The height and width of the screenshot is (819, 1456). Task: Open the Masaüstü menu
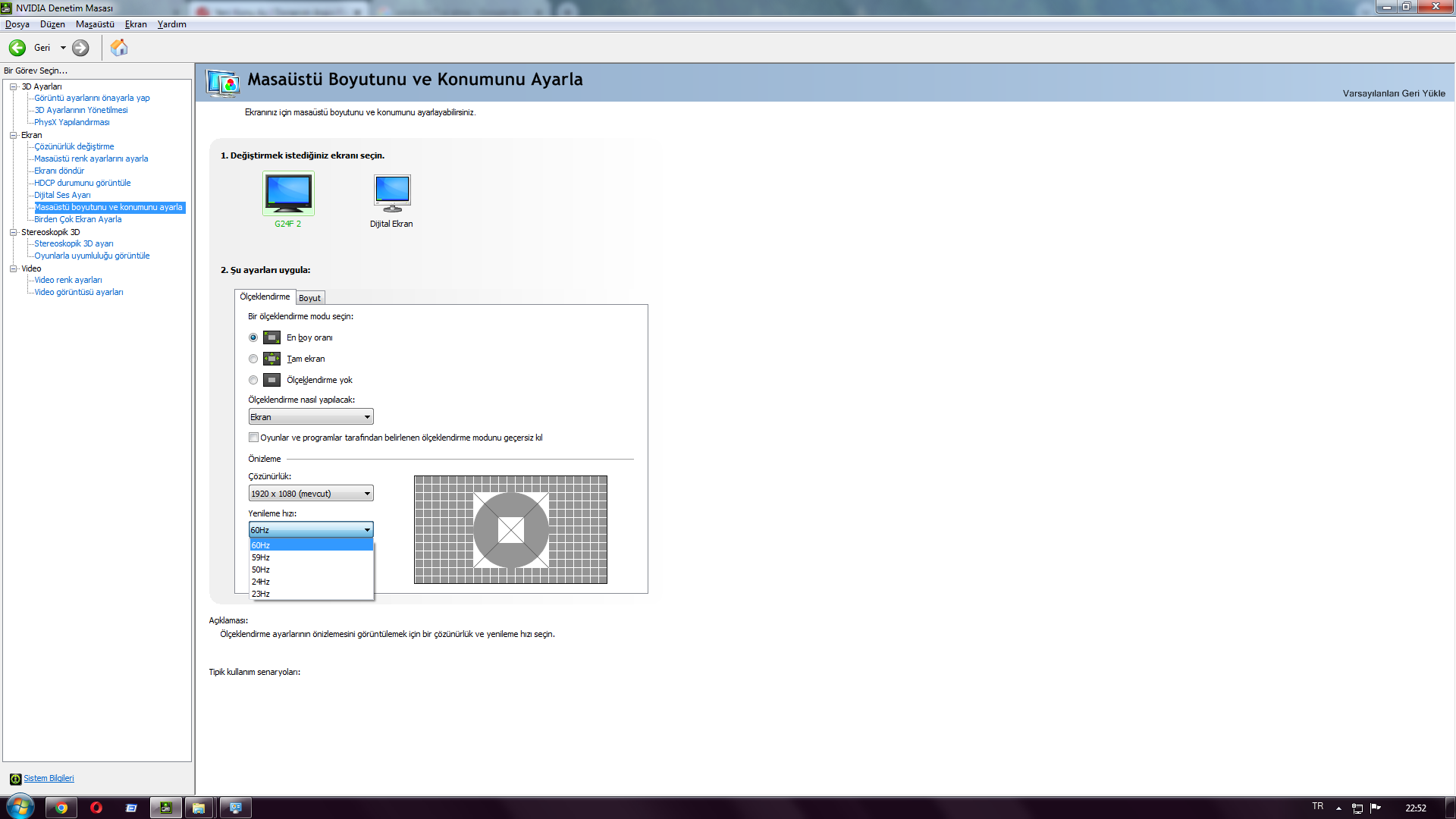95,24
